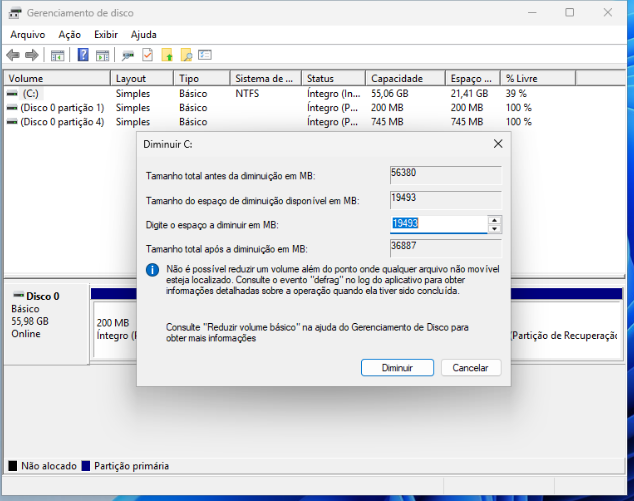634x501 pixels.
Task: Open the Arquivo menu
Action: coord(27,35)
